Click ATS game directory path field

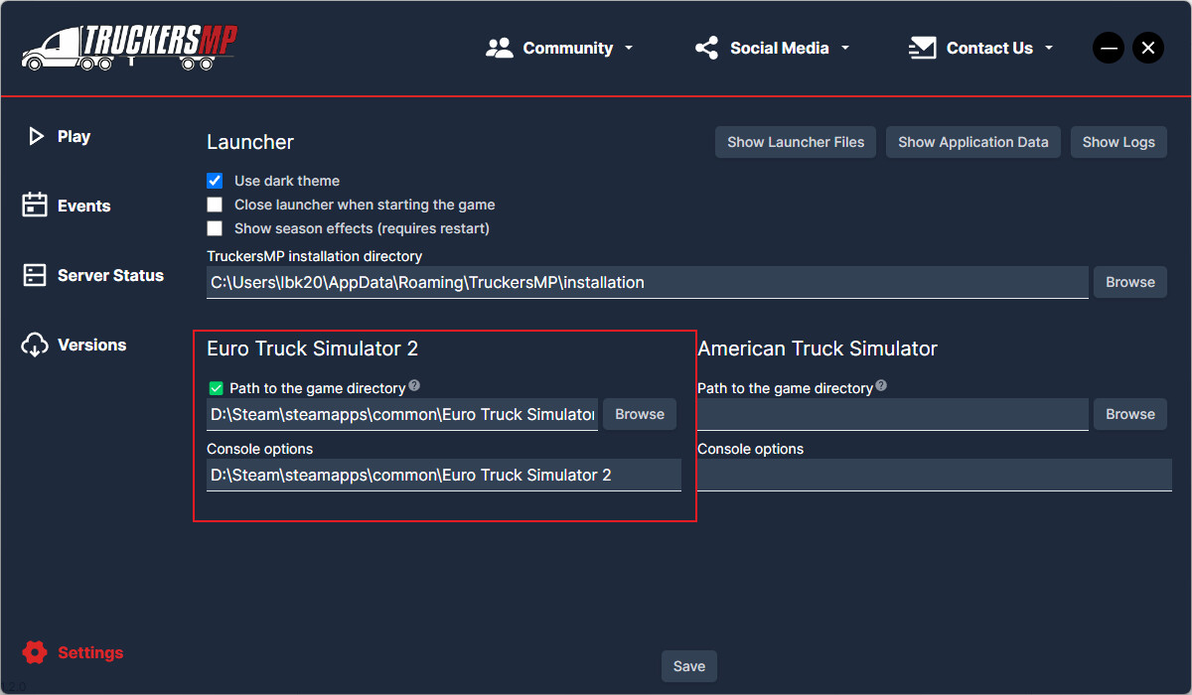tap(892, 414)
